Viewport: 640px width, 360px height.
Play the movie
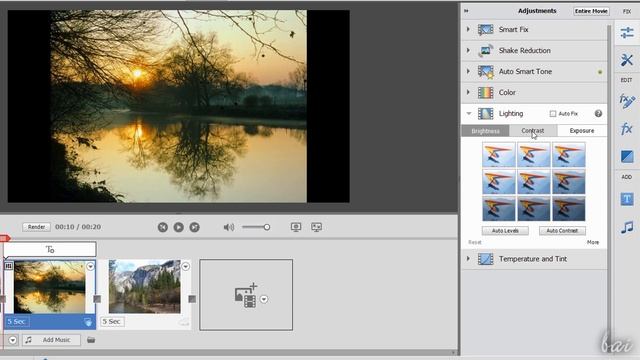178,227
